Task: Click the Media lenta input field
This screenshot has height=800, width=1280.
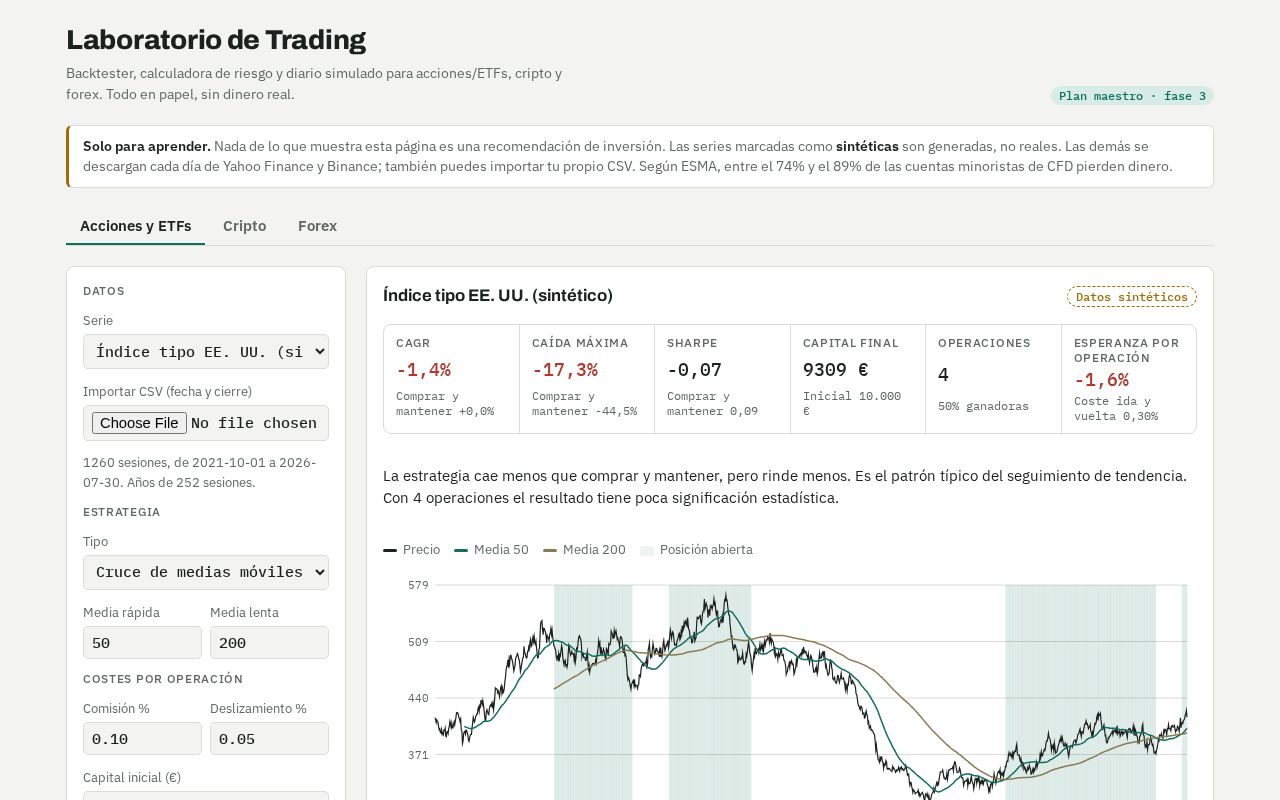Action: click(x=269, y=643)
